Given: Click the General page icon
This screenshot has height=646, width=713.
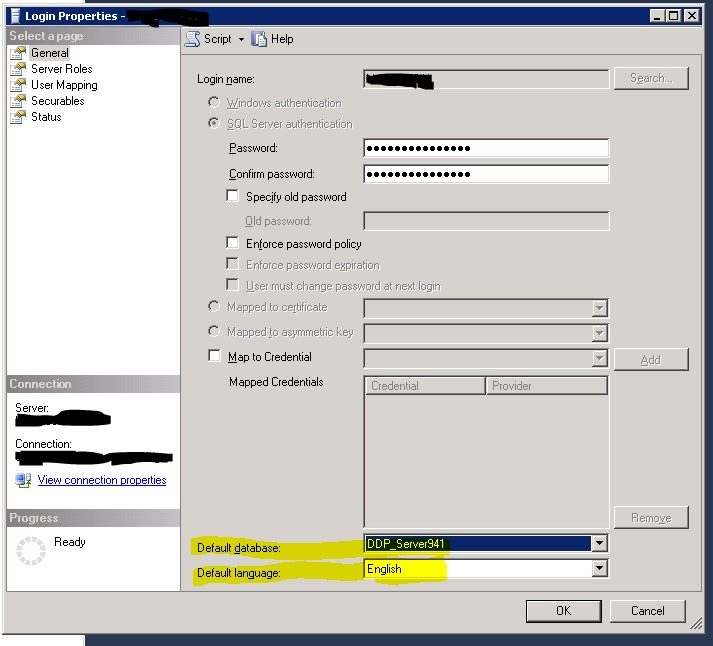Looking at the screenshot, I should coord(18,53).
